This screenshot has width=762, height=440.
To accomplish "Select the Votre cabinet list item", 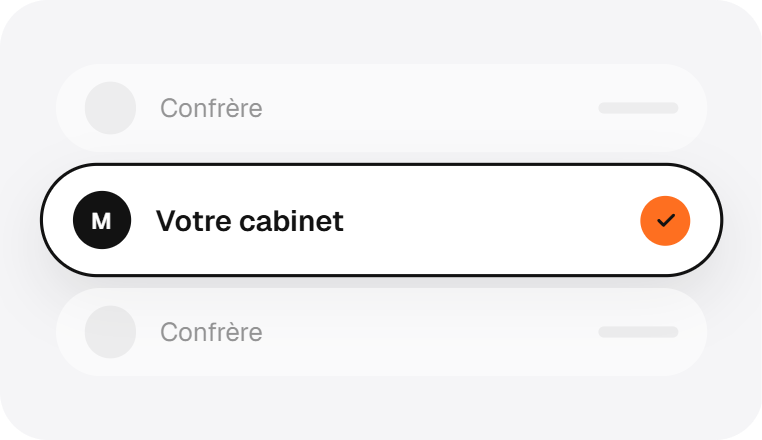I will 381,220.
